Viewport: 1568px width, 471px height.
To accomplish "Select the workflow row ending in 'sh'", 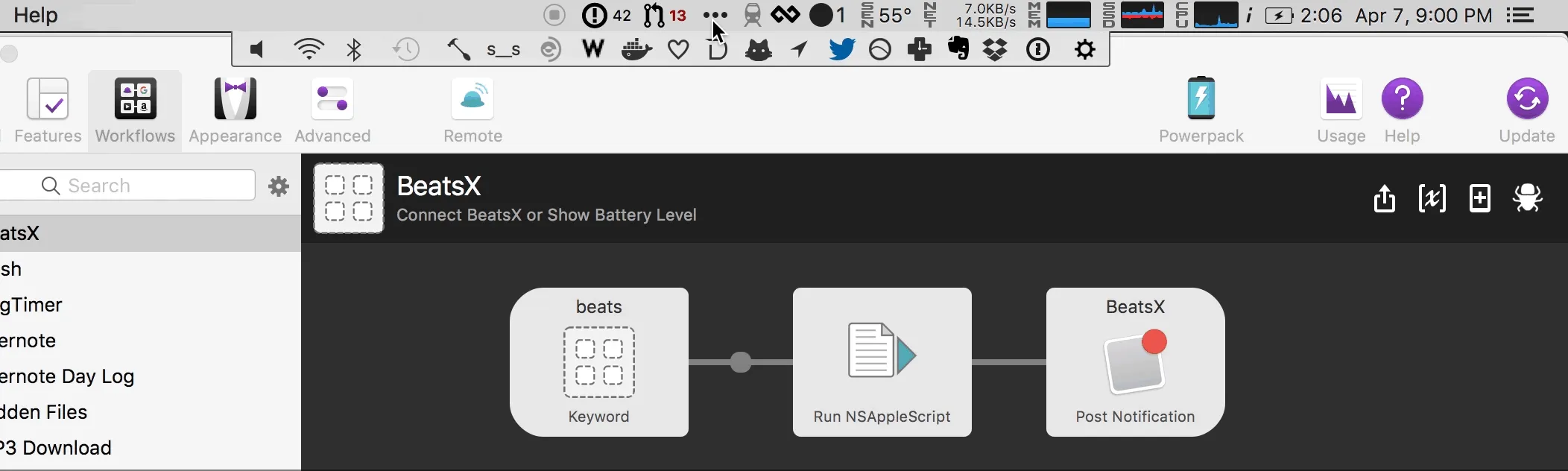I will pos(151,269).
